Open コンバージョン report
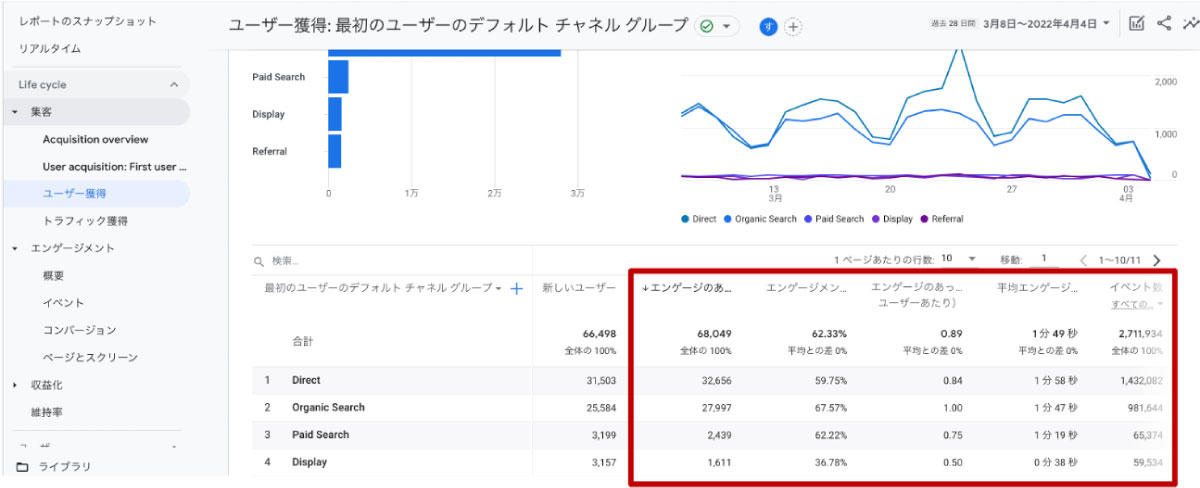This screenshot has height=488, width=1200. (79, 330)
